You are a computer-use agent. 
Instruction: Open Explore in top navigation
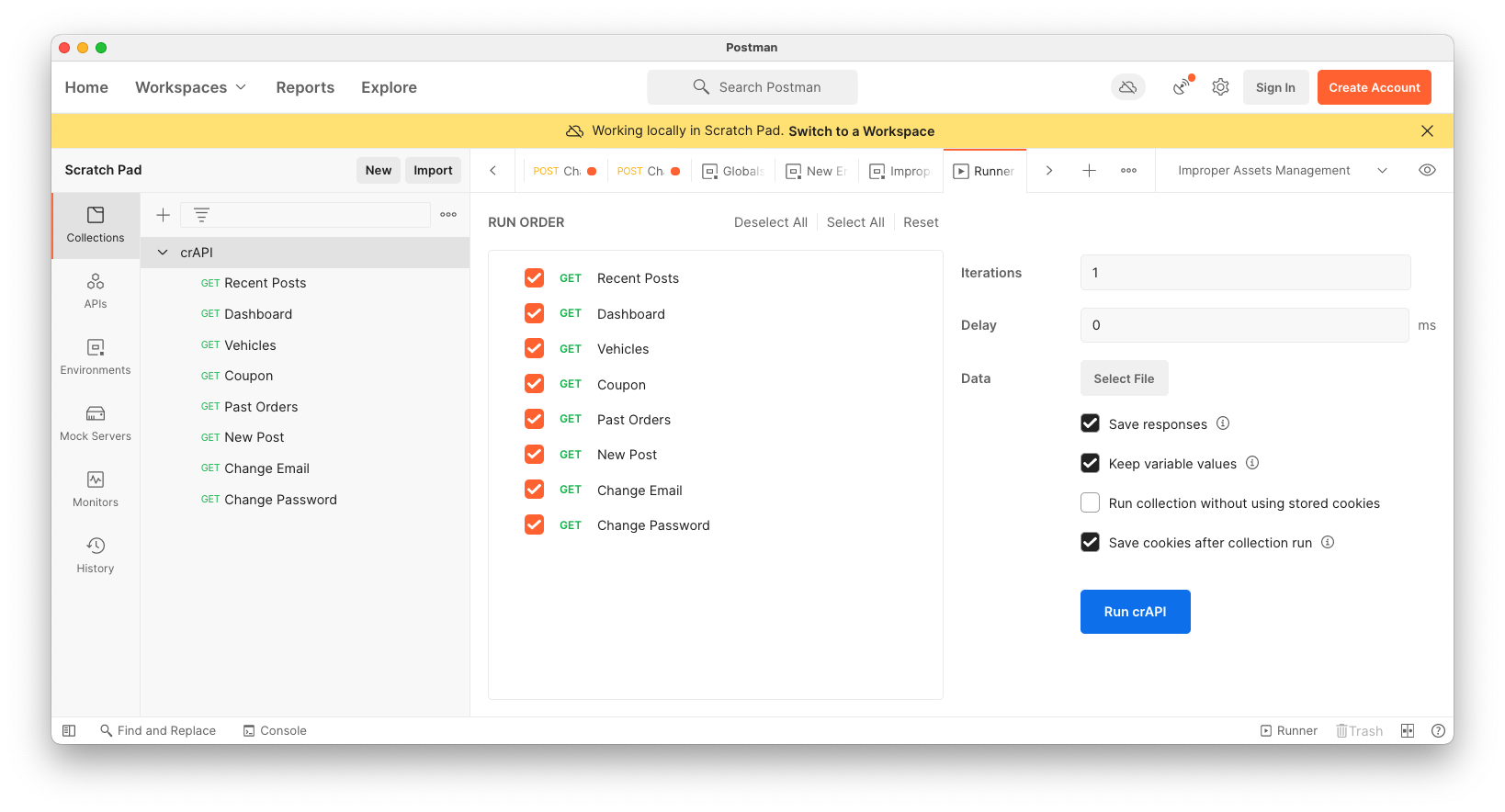[389, 87]
